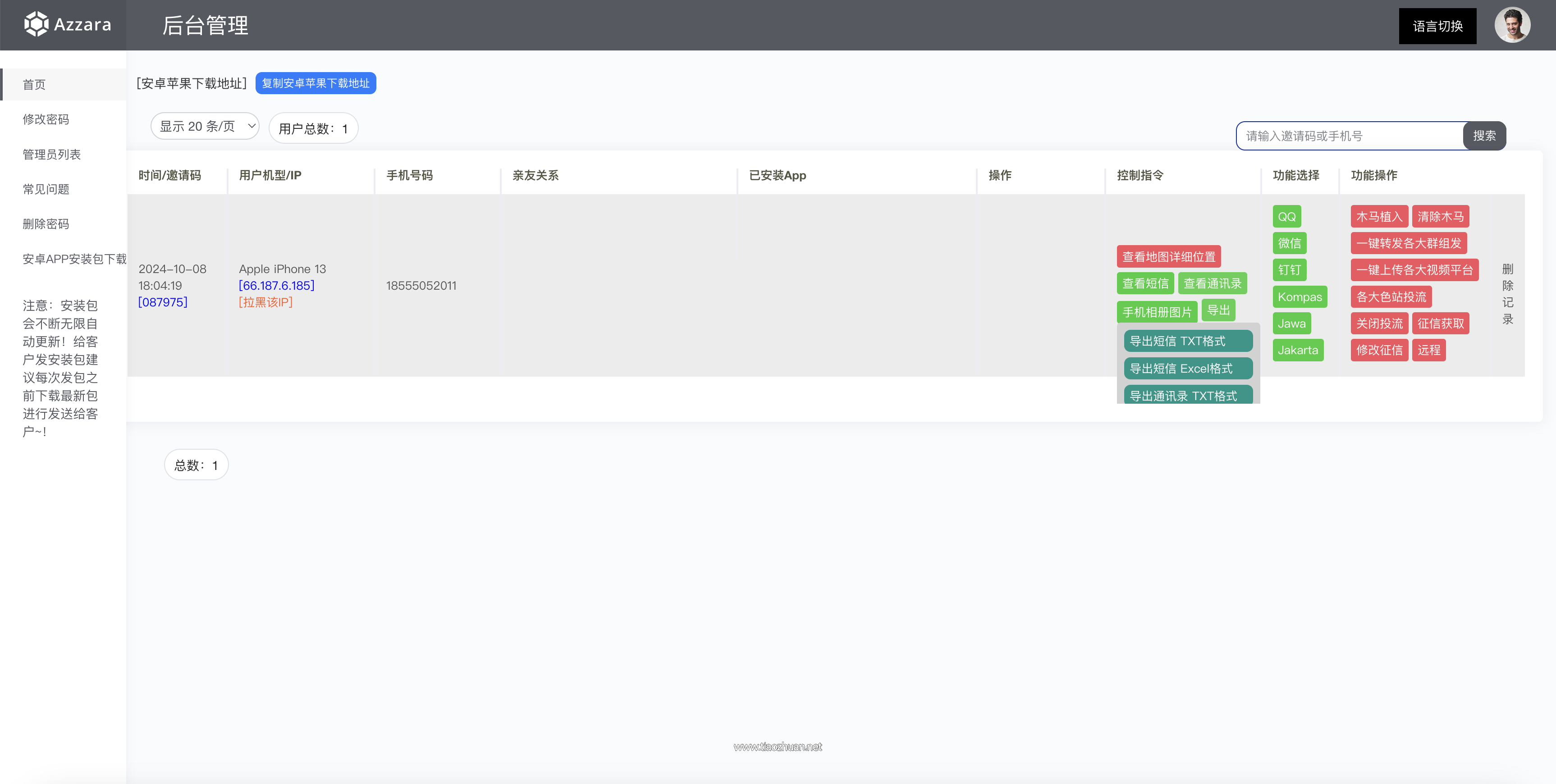Screen dimensions: 1556x784
Task: Open 管理员列表 sidebar item
Action: [x=51, y=154]
